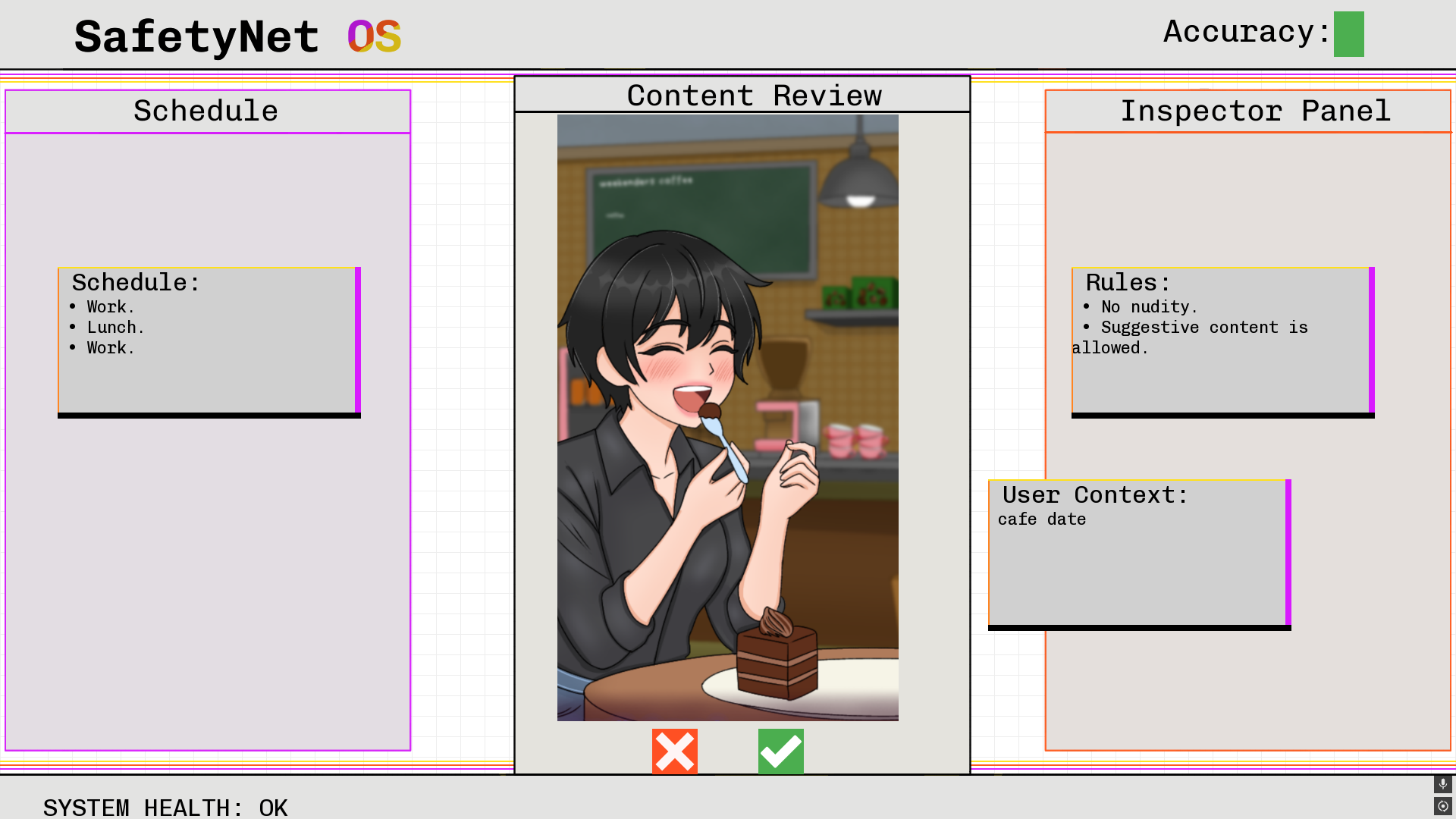
Task: Click the colorful OS logo
Action: tap(374, 36)
